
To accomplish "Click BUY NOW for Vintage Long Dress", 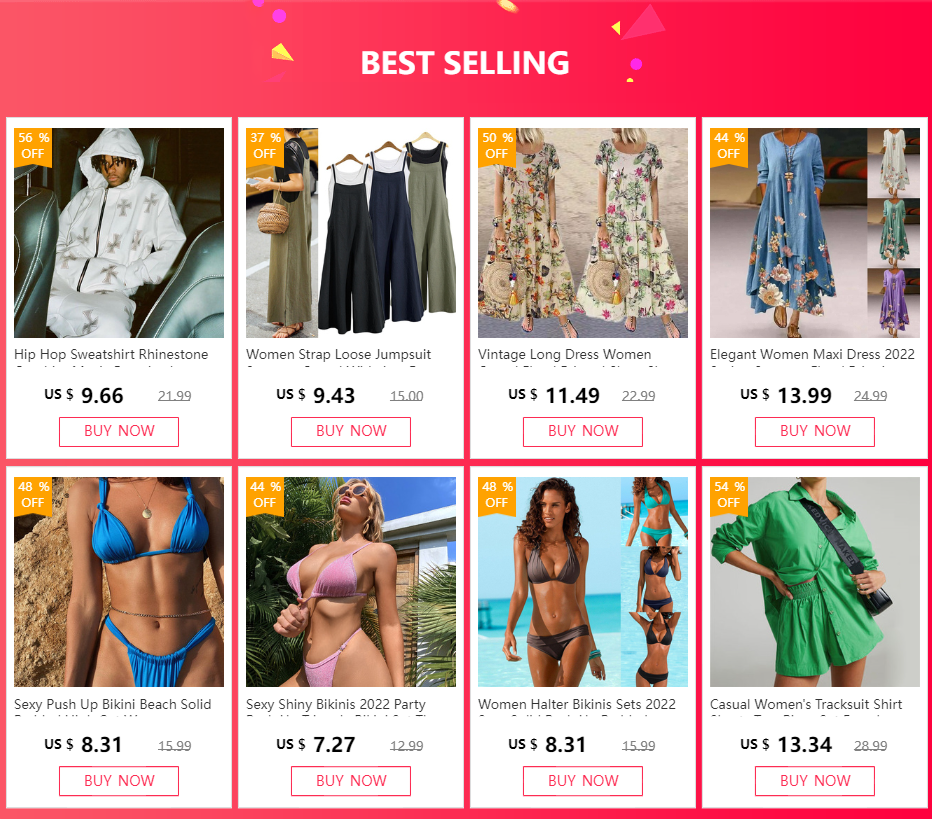I will (582, 431).
